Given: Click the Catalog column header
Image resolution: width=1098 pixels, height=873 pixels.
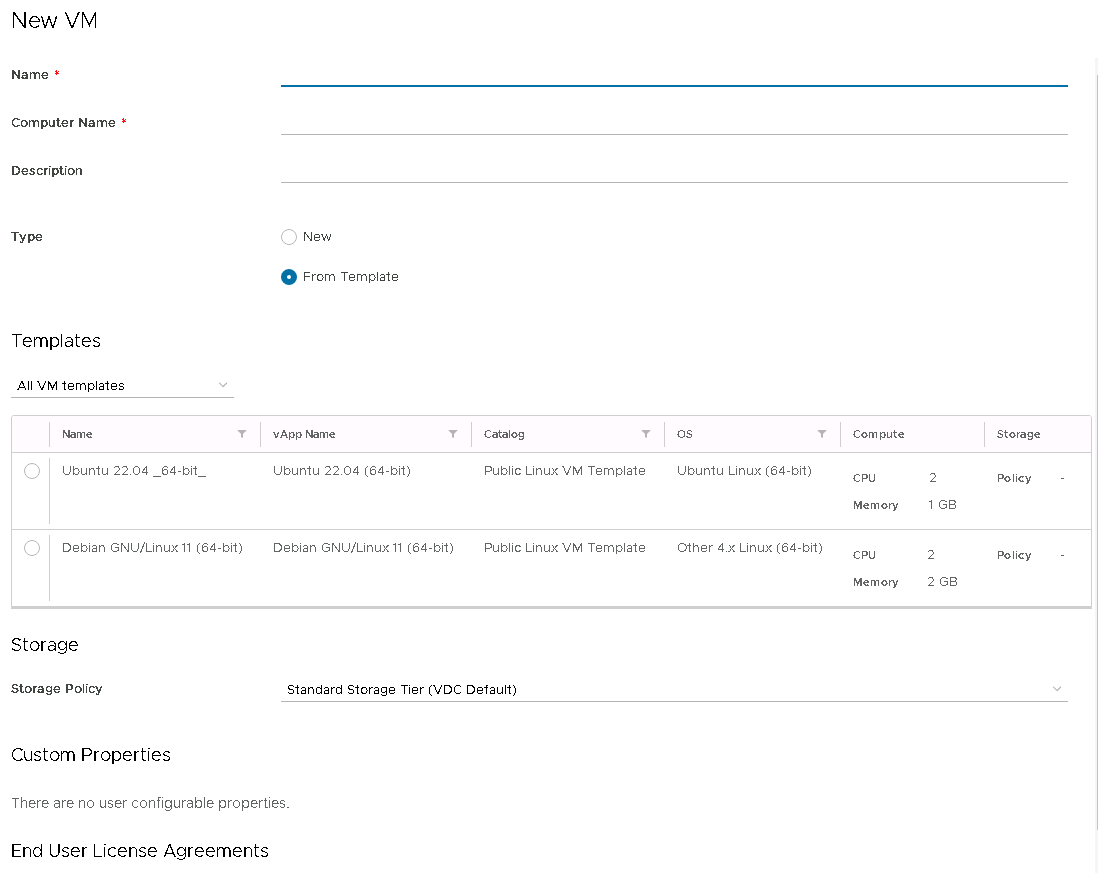Looking at the screenshot, I should (x=504, y=434).
